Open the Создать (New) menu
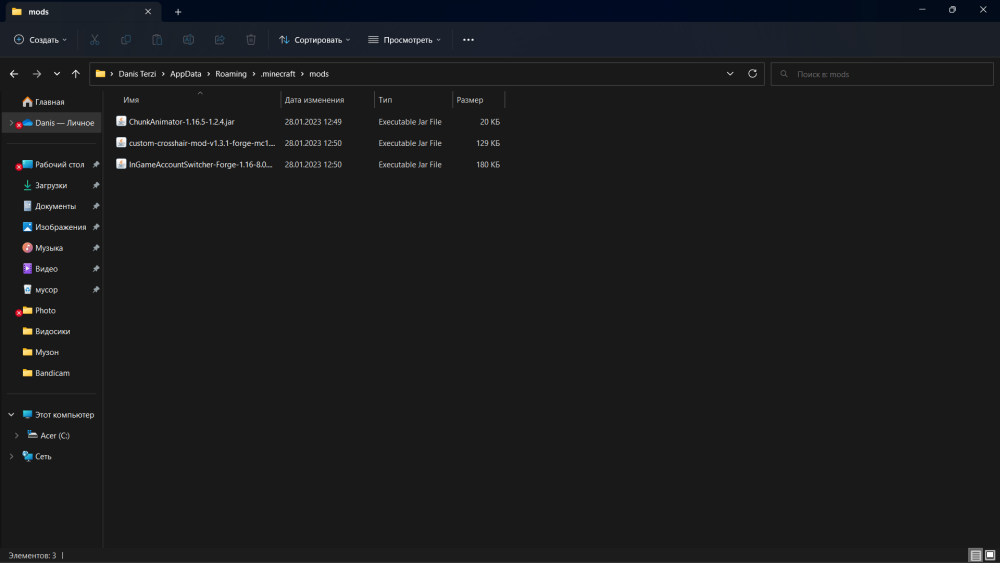 [40, 40]
